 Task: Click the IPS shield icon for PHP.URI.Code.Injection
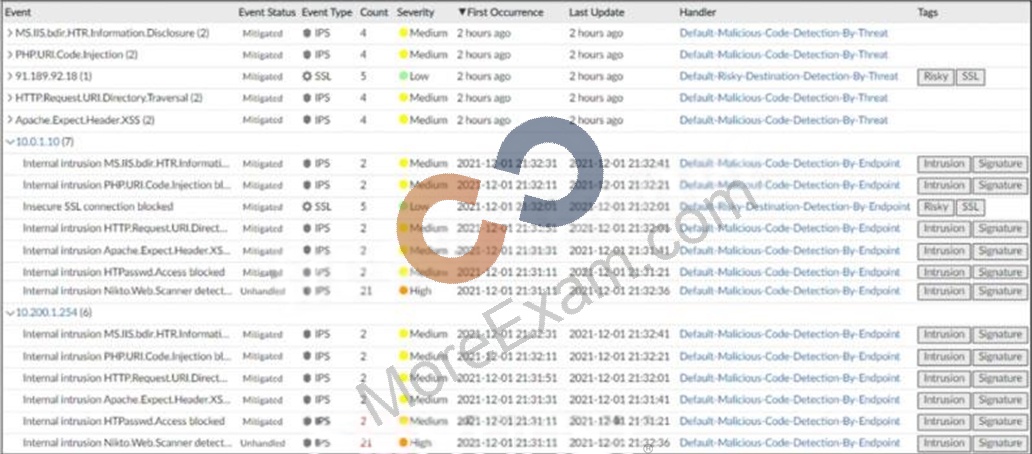tap(307, 55)
